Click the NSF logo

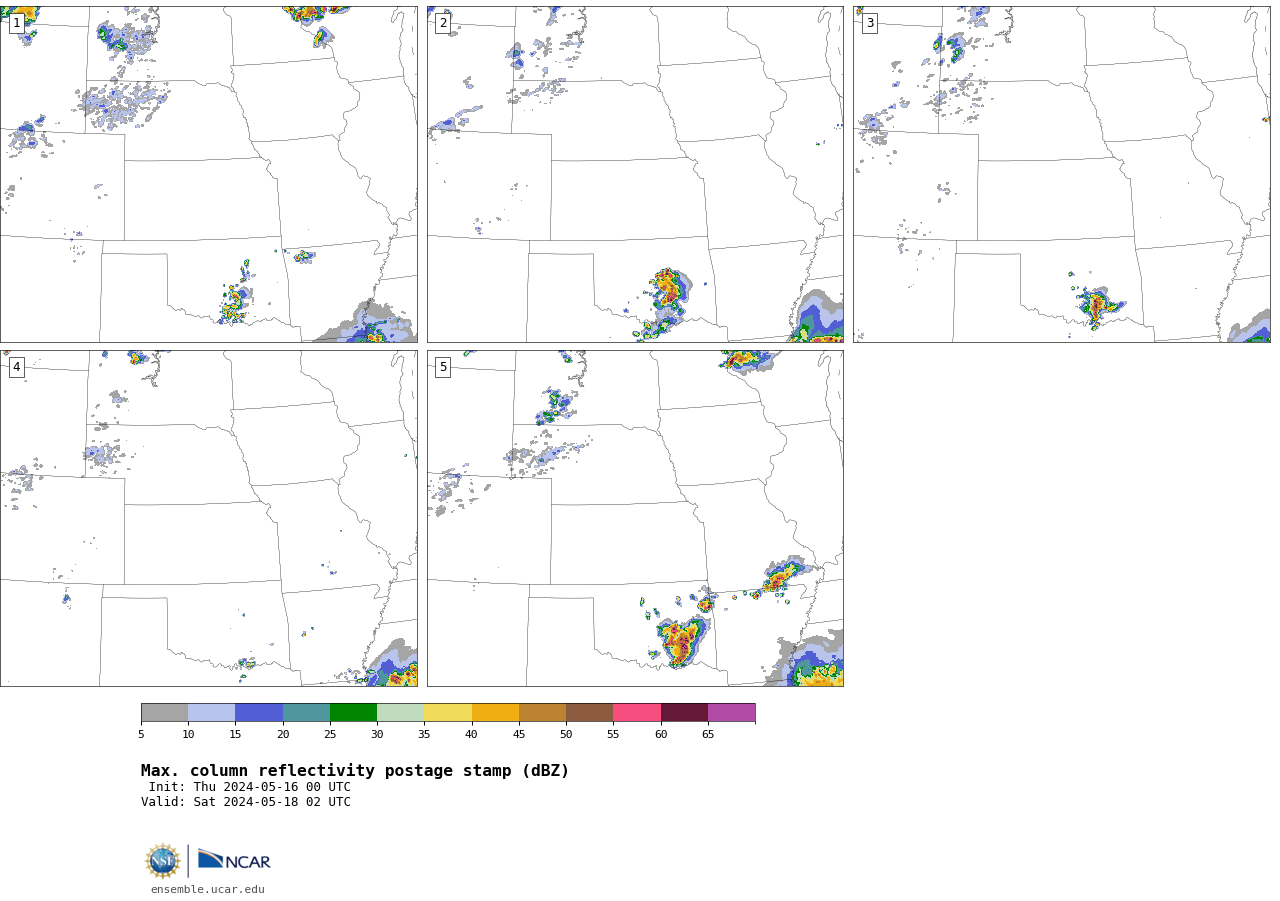click(x=163, y=861)
